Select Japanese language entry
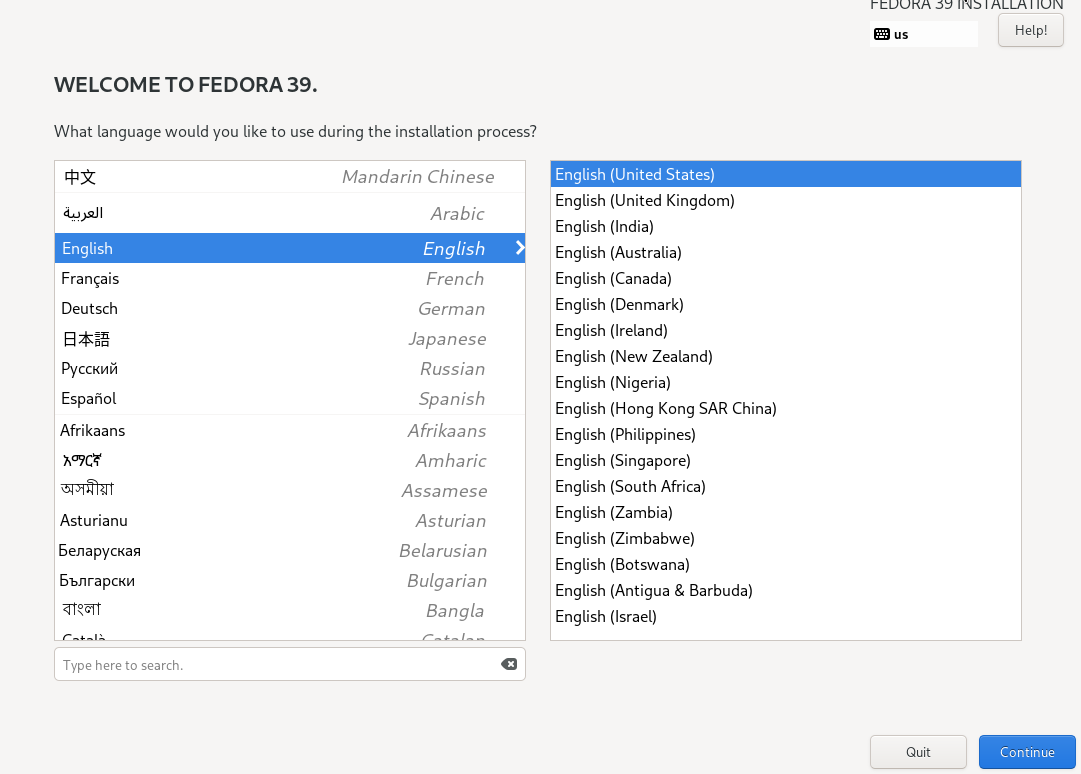Image resolution: width=1081 pixels, height=774 pixels. click(290, 338)
